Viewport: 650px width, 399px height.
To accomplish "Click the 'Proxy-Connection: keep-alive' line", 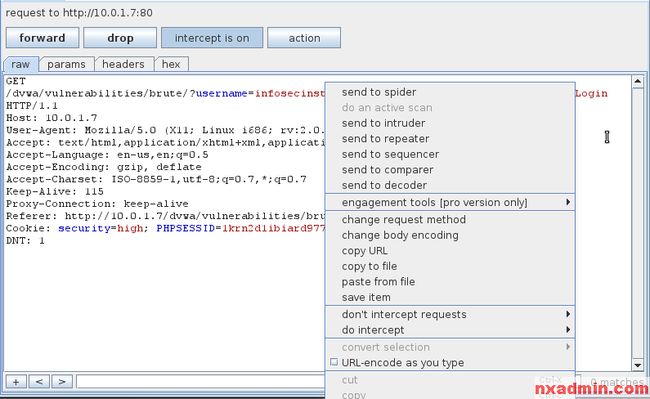I will pyautogui.click(x=97, y=204).
